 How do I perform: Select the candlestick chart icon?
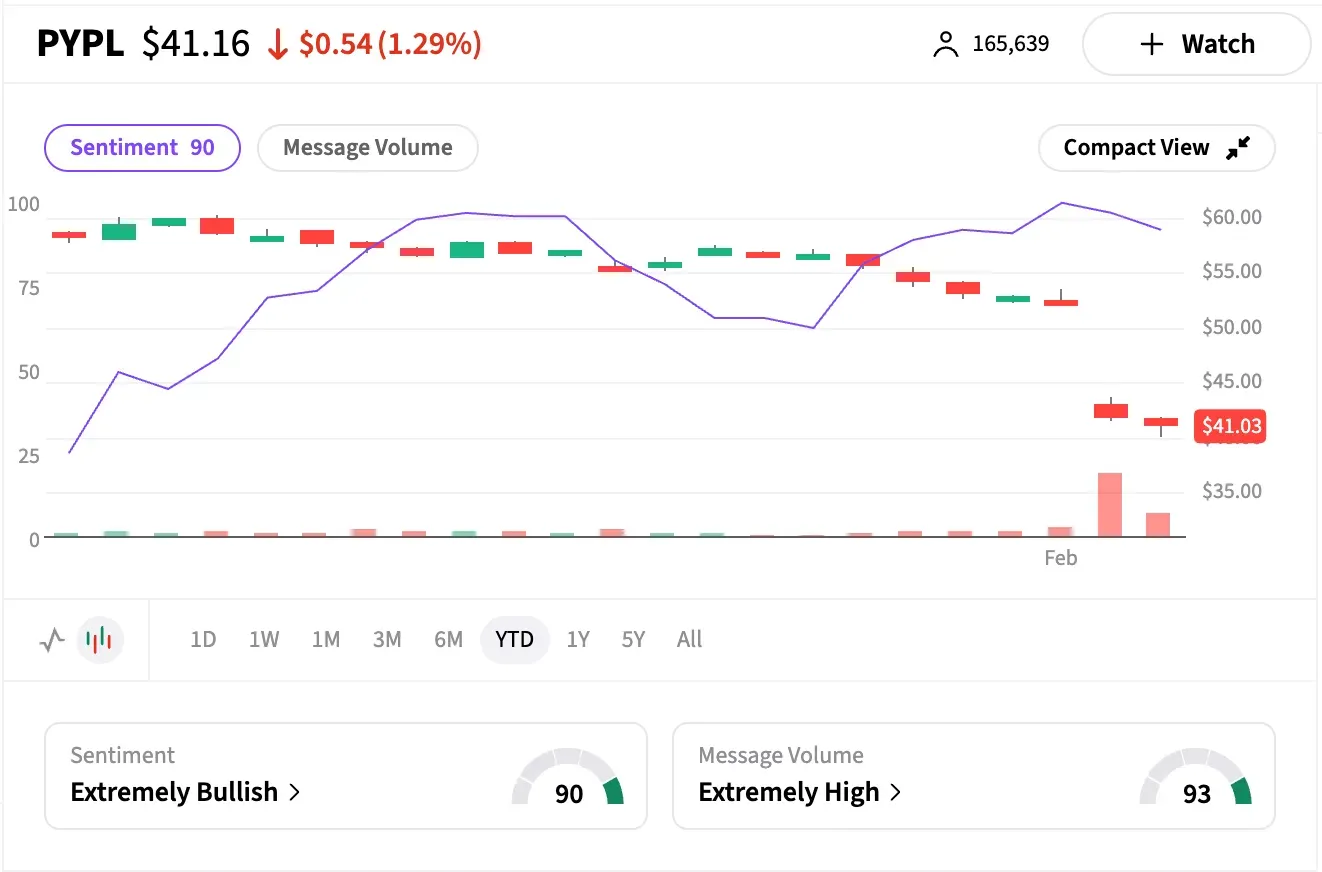pos(100,640)
